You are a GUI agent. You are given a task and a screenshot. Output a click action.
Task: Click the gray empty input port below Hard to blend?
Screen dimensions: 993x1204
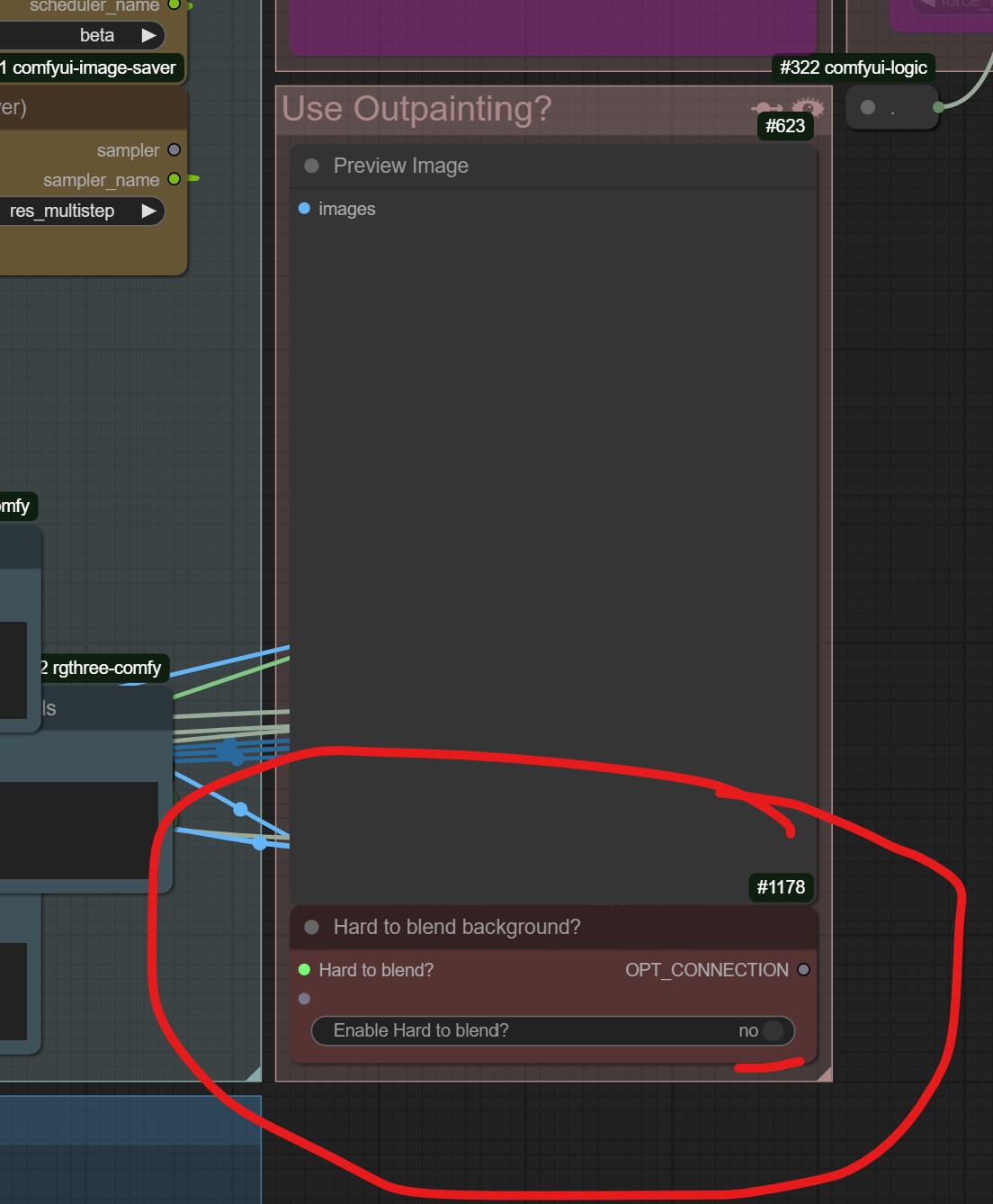coord(304,999)
